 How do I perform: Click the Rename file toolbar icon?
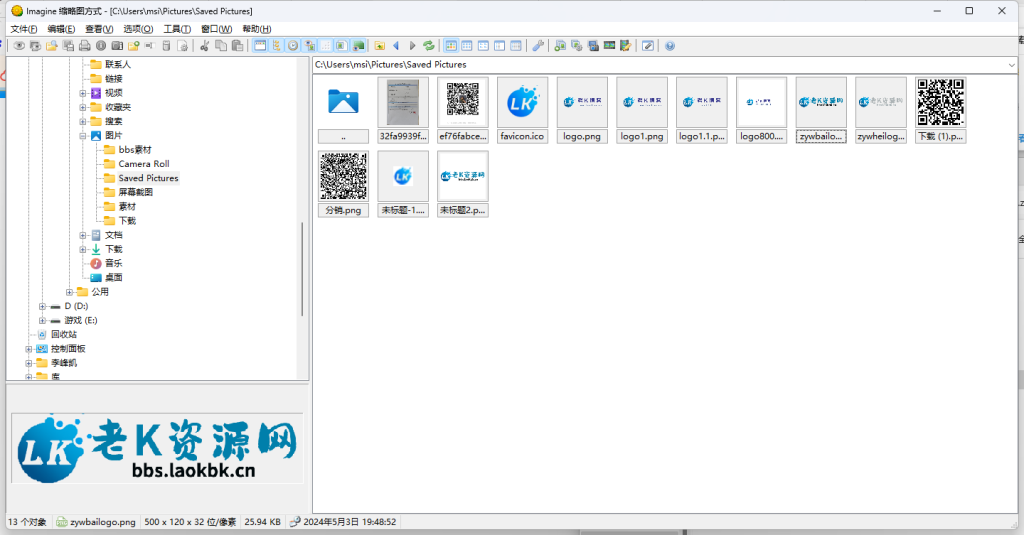(150, 46)
